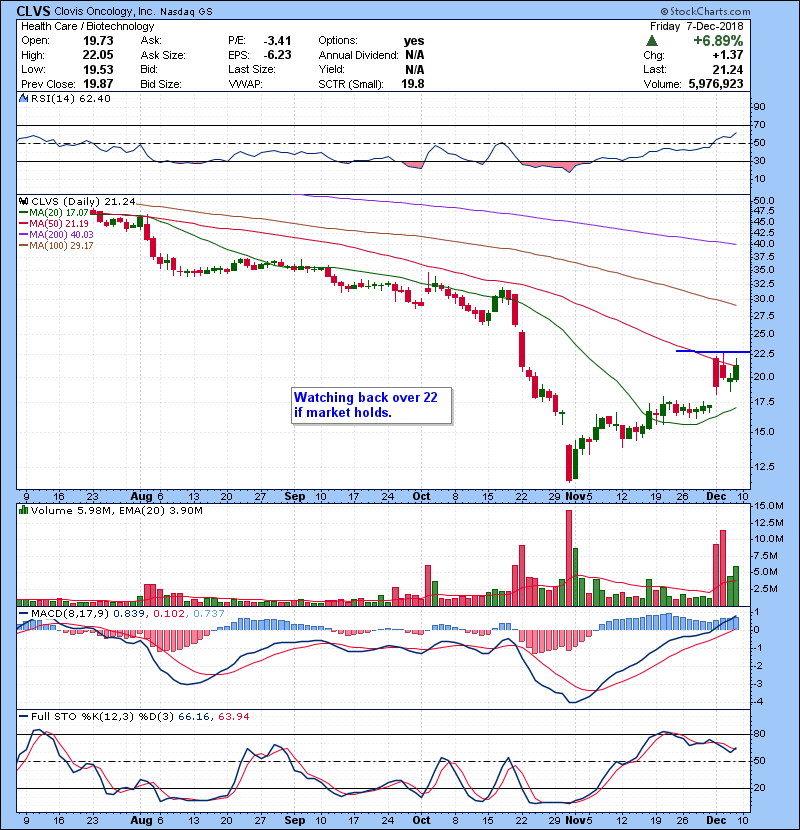Click the blue horizontal resistance line near 22.5
The height and width of the screenshot is (830, 800).
tap(713, 351)
